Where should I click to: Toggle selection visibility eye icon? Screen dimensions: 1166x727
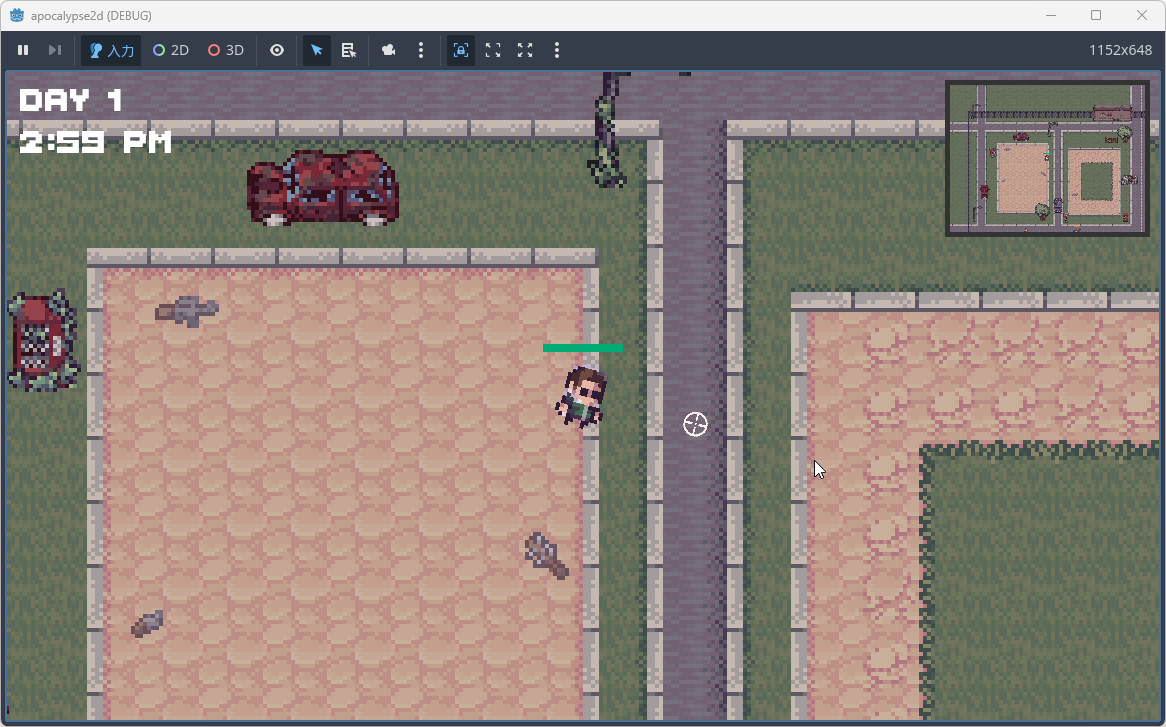coord(277,50)
